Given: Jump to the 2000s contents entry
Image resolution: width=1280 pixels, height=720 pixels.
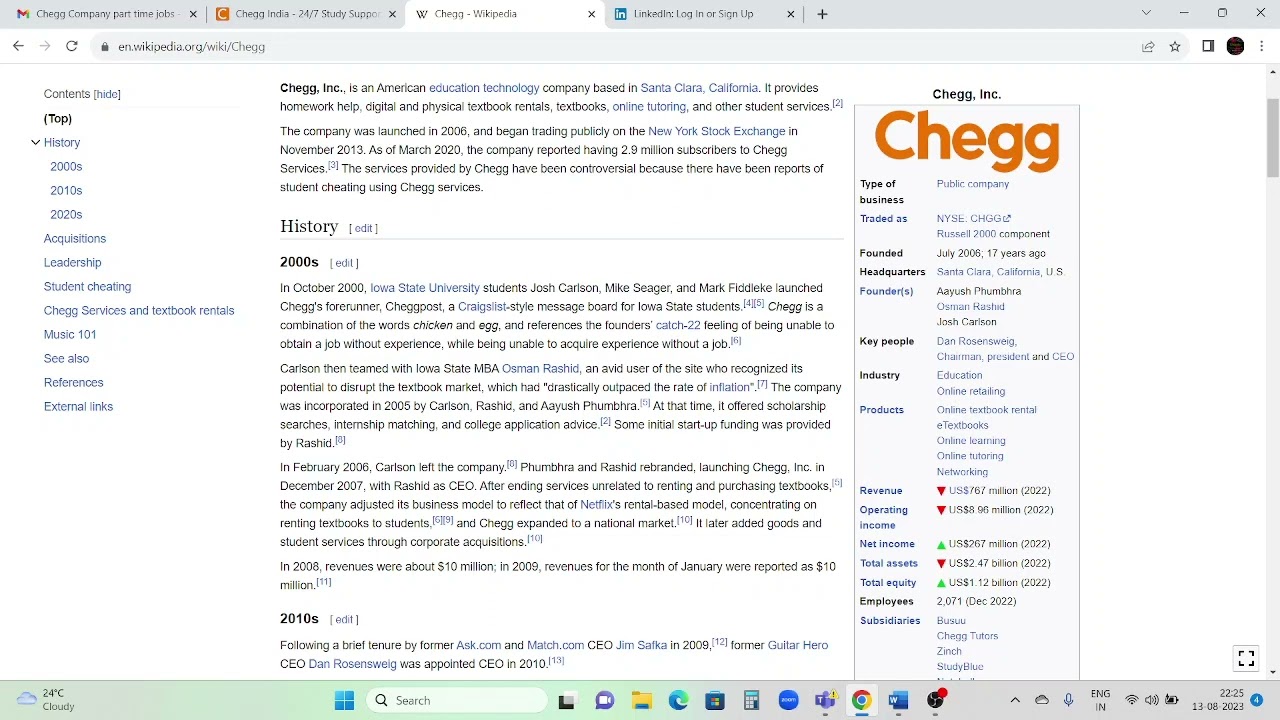Looking at the screenshot, I should (66, 166).
